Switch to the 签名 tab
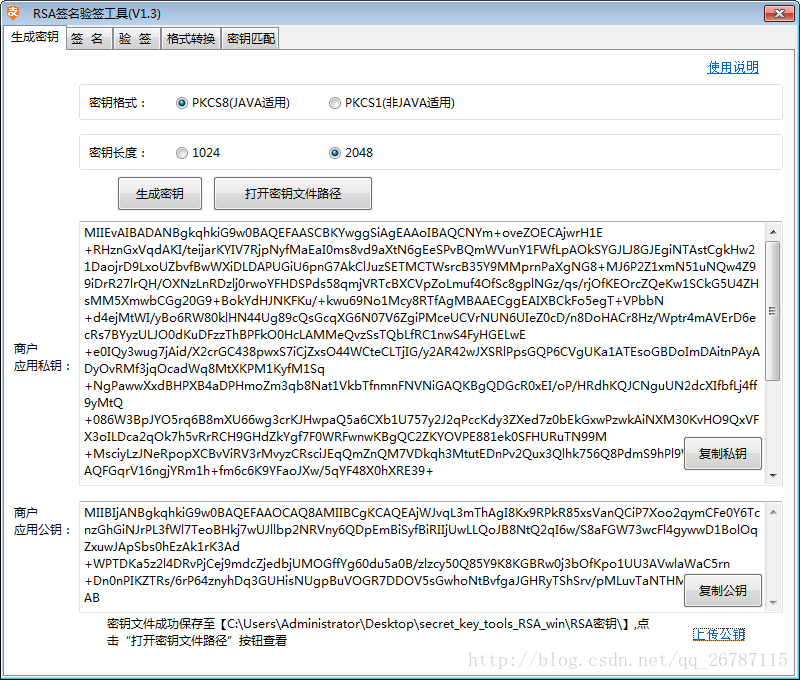 pos(88,37)
